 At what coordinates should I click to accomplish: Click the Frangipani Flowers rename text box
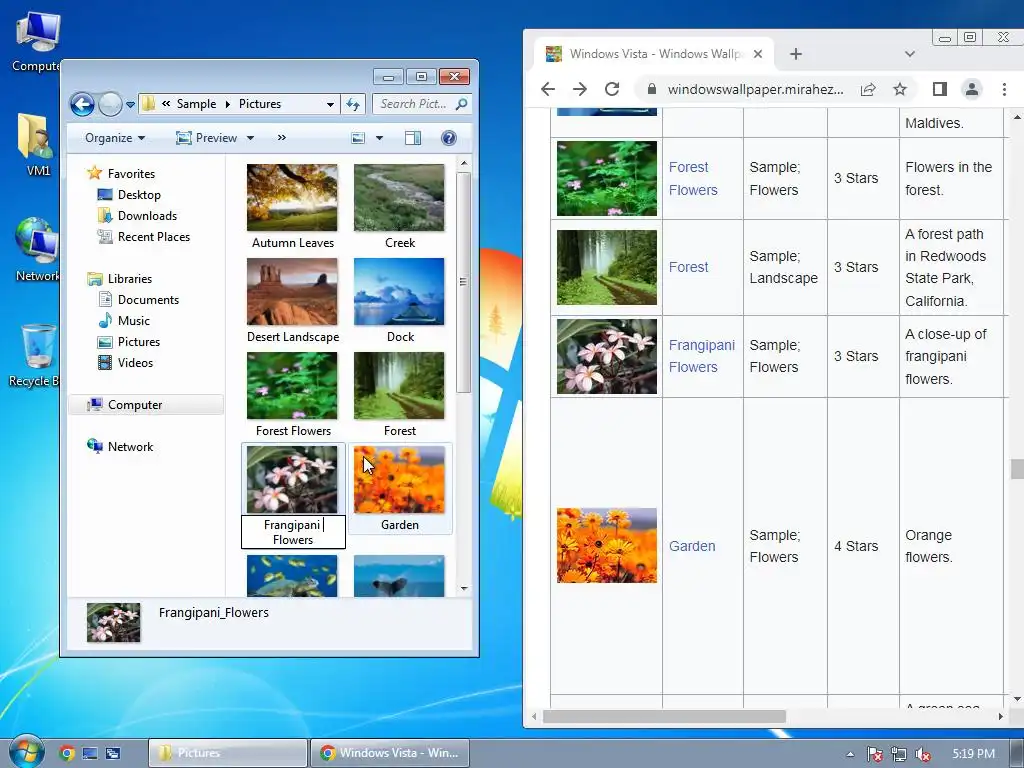point(293,532)
